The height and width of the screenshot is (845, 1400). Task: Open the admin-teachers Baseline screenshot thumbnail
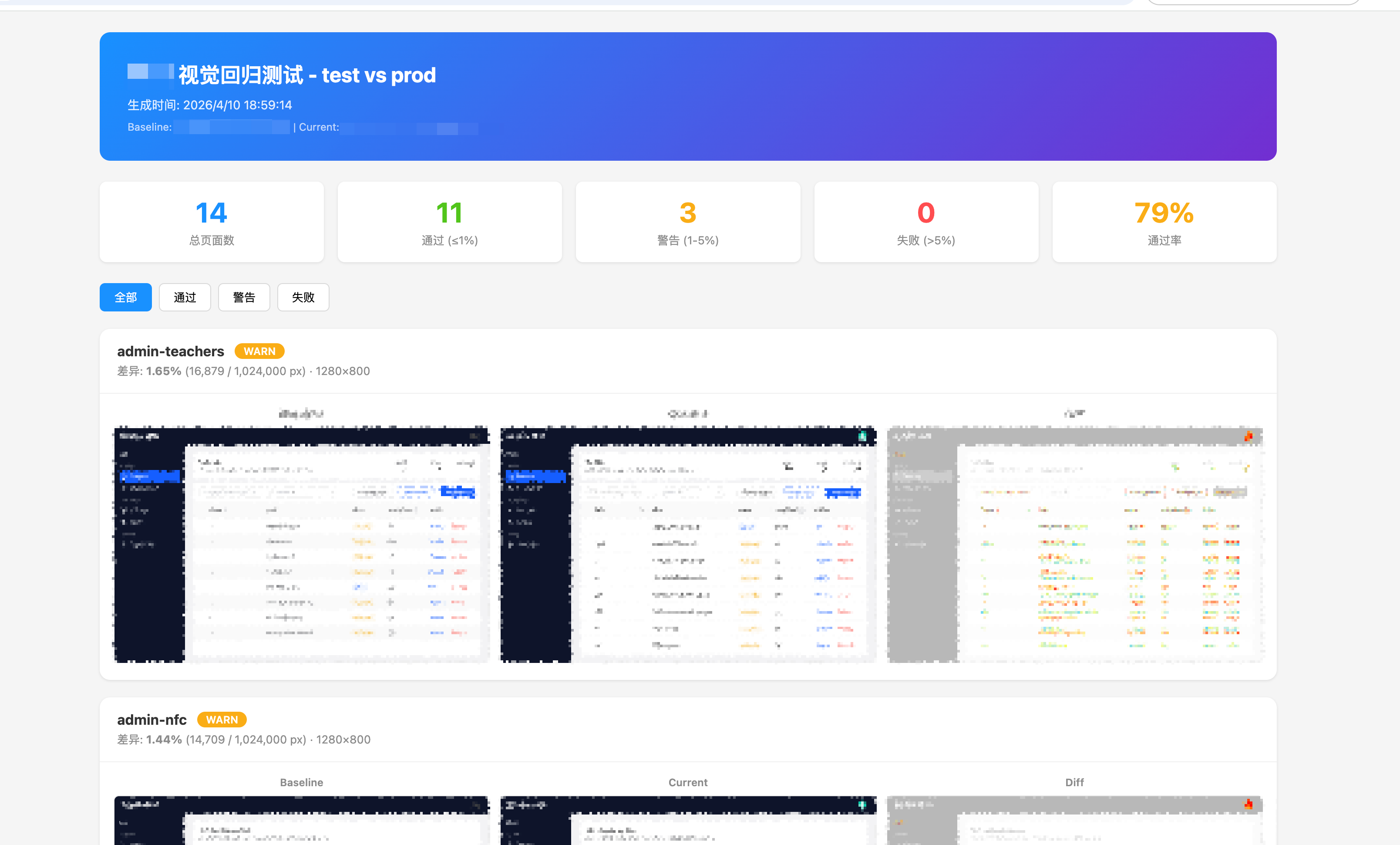click(302, 545)
